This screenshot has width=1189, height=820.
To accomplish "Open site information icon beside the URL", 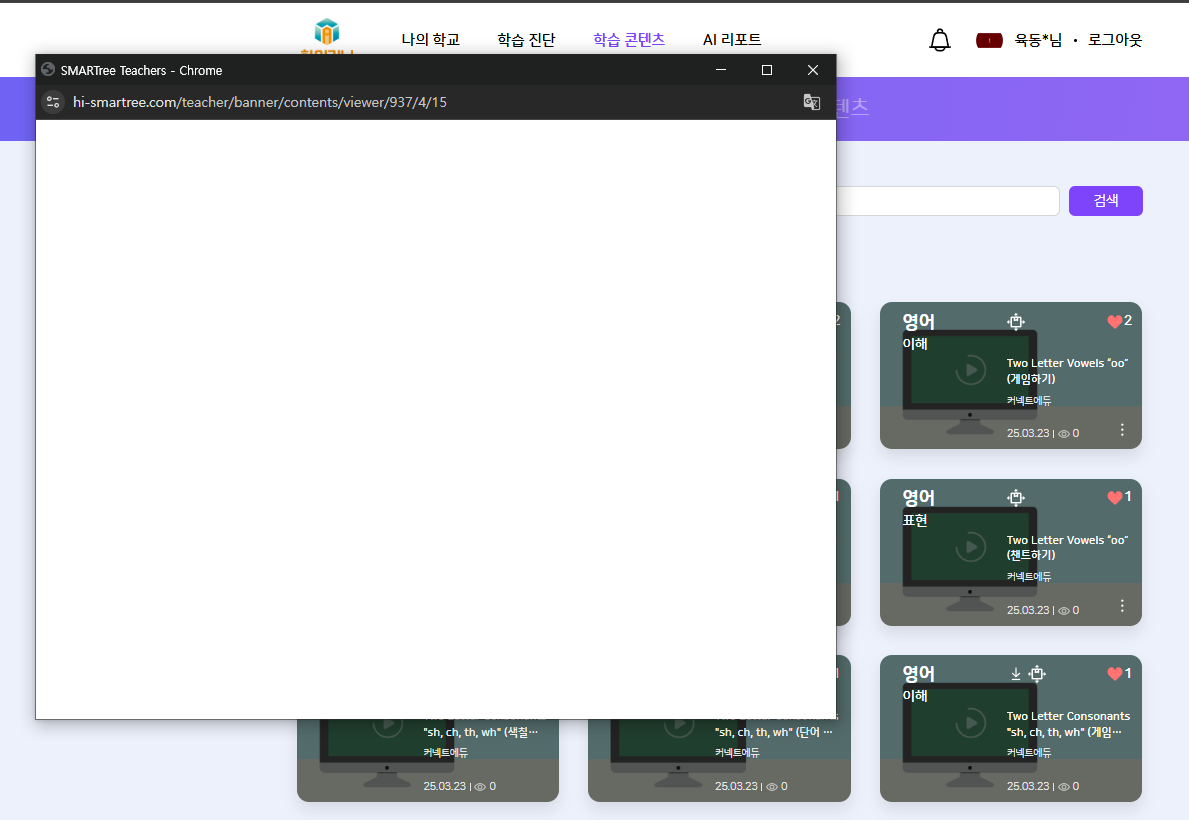I will click(53, 102).
